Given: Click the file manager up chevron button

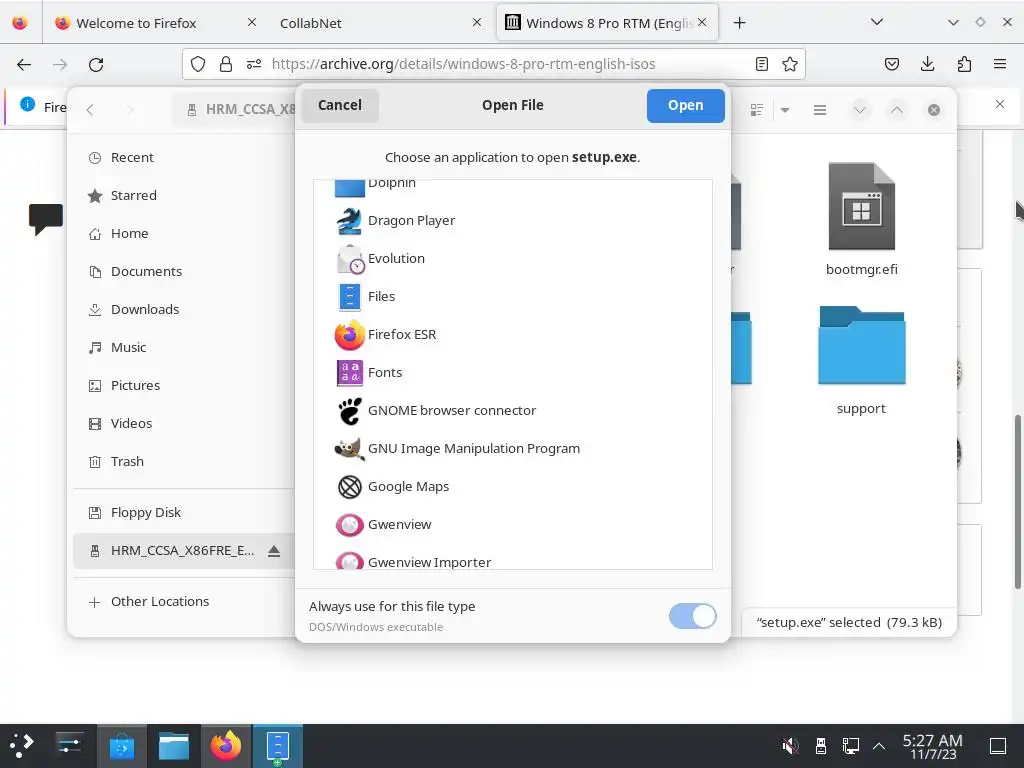Looking at the screenshot, I should tap(897, 110).
